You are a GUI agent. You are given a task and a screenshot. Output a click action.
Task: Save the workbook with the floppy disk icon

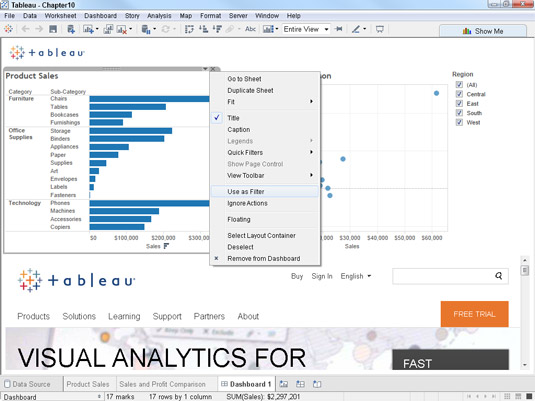(x=53, y=29)
